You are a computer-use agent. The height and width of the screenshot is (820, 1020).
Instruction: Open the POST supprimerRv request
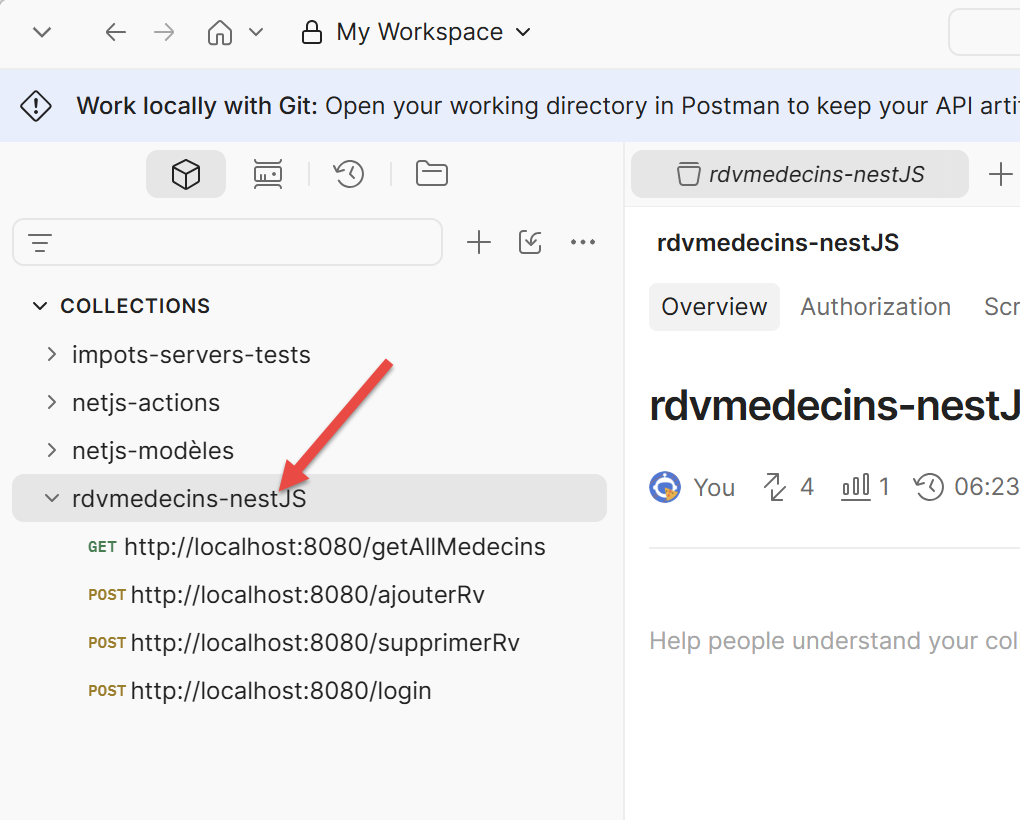pyautogui.click(x=304, y=643)
